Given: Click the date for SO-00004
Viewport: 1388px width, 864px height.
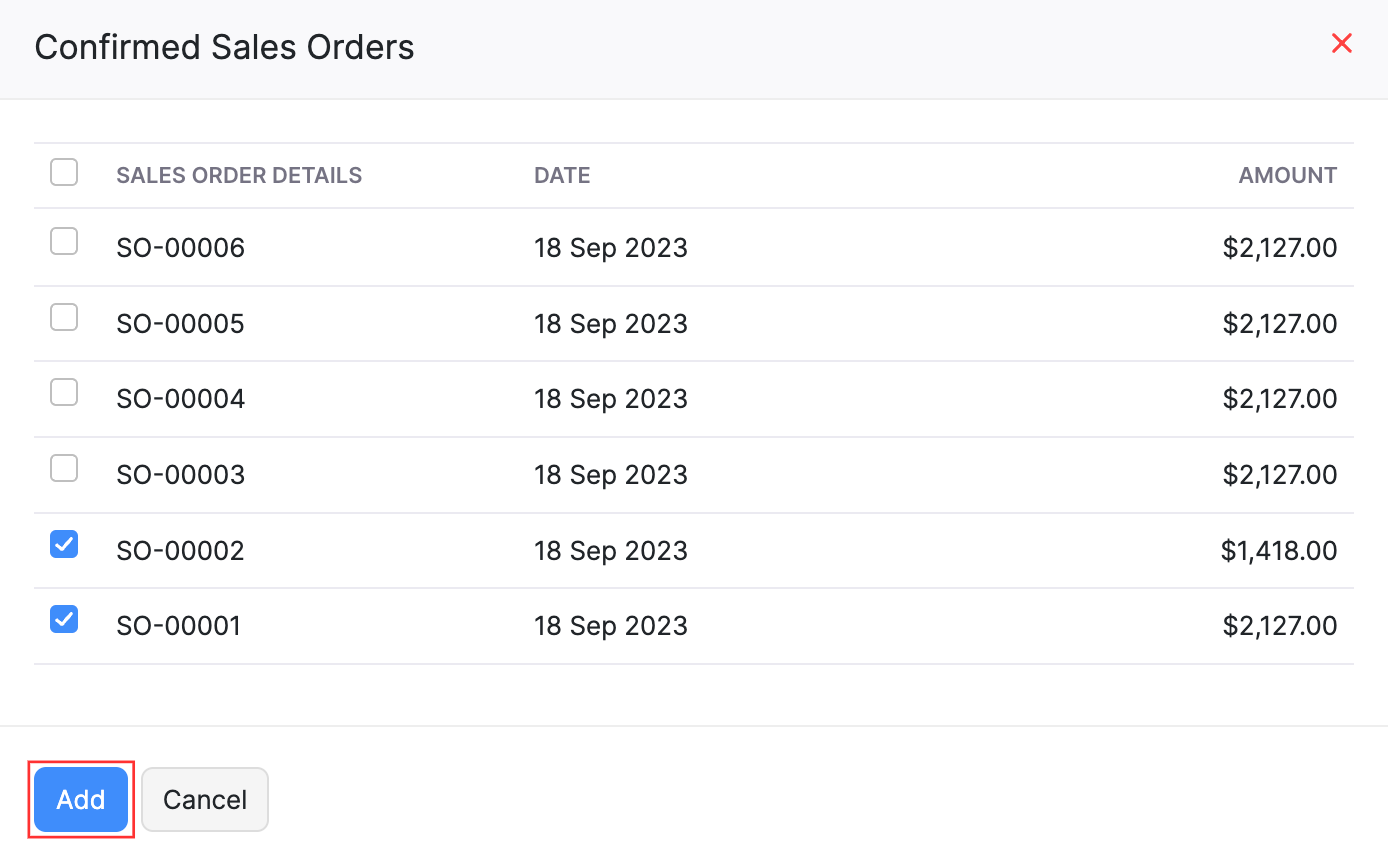Looking at the screenshot, I should (x=611, y=398).
